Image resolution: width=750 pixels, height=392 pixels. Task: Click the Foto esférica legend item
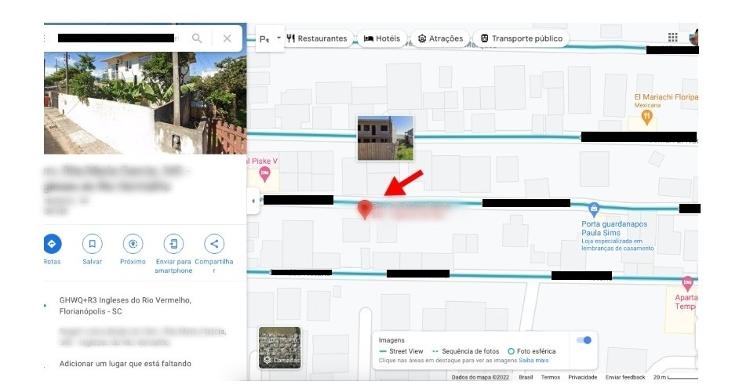coord(531,351)
